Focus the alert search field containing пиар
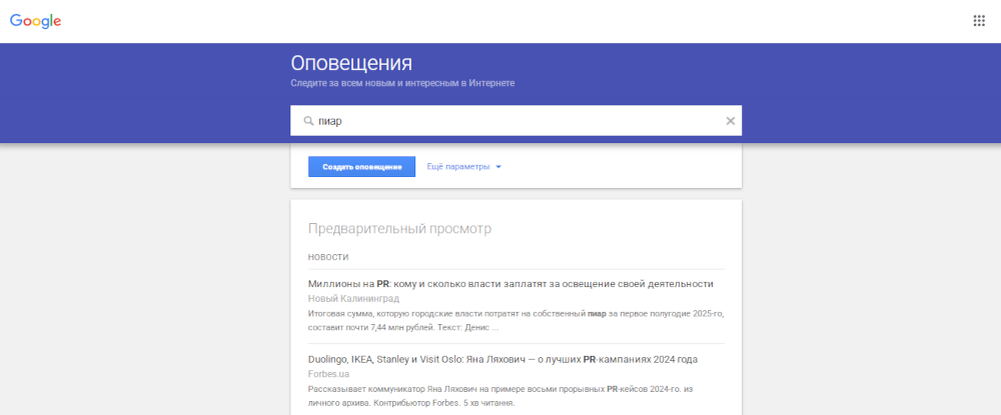 [x=516, y=121]
